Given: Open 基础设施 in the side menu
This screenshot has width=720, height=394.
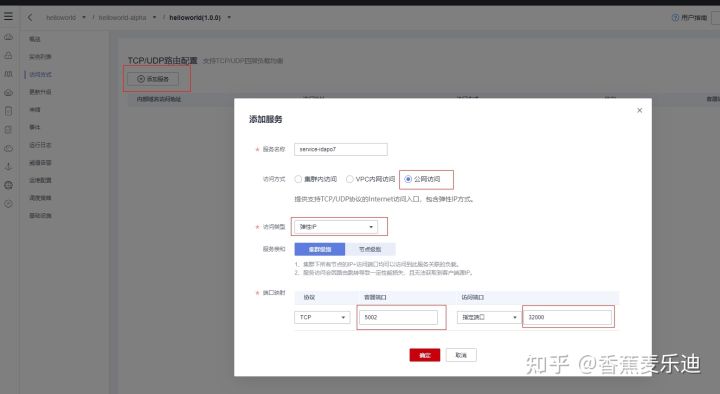Looking at the screenshot, I should tap(40, 215).
